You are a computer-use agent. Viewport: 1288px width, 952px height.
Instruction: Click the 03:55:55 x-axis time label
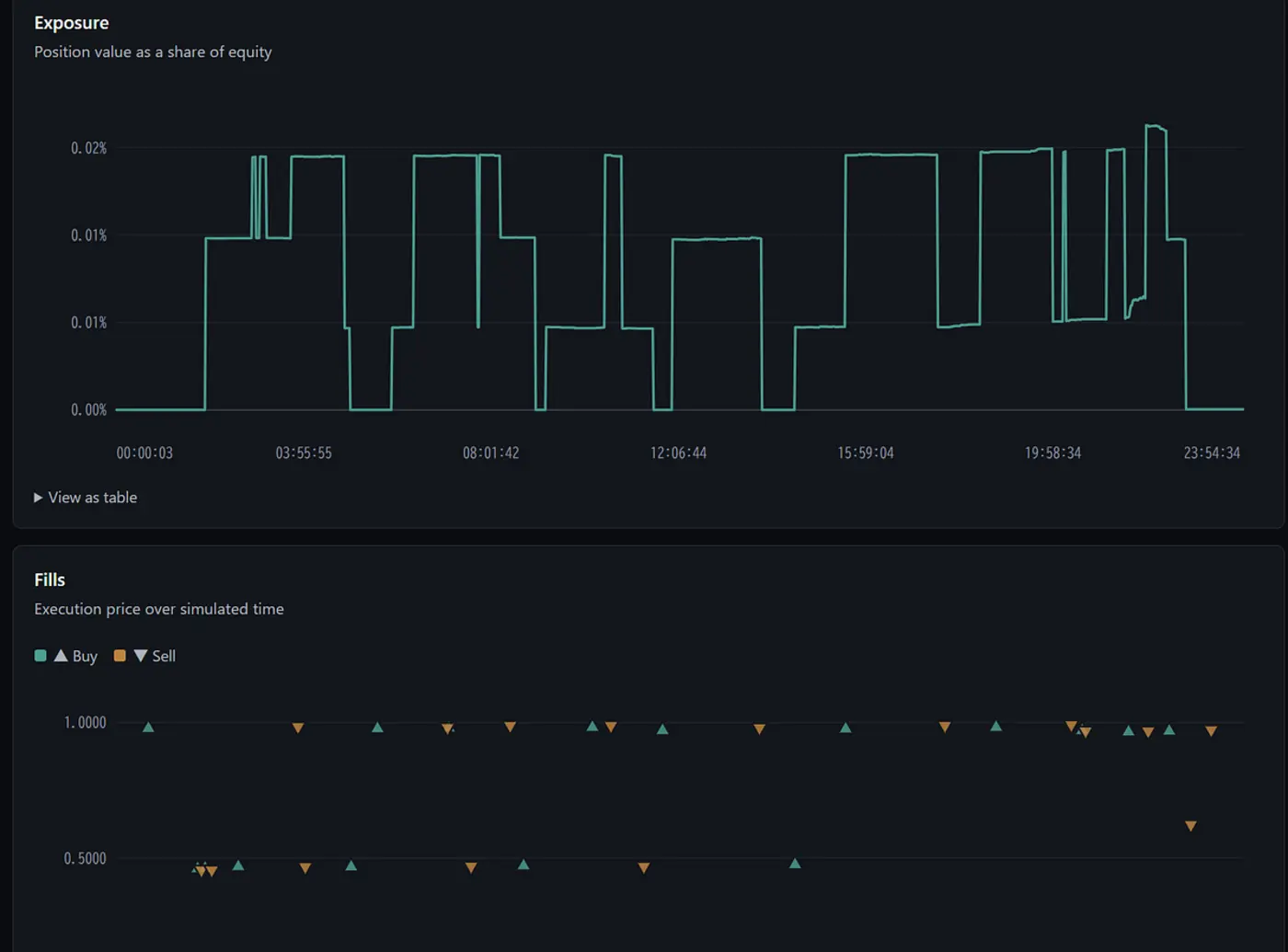coord(304,453)
